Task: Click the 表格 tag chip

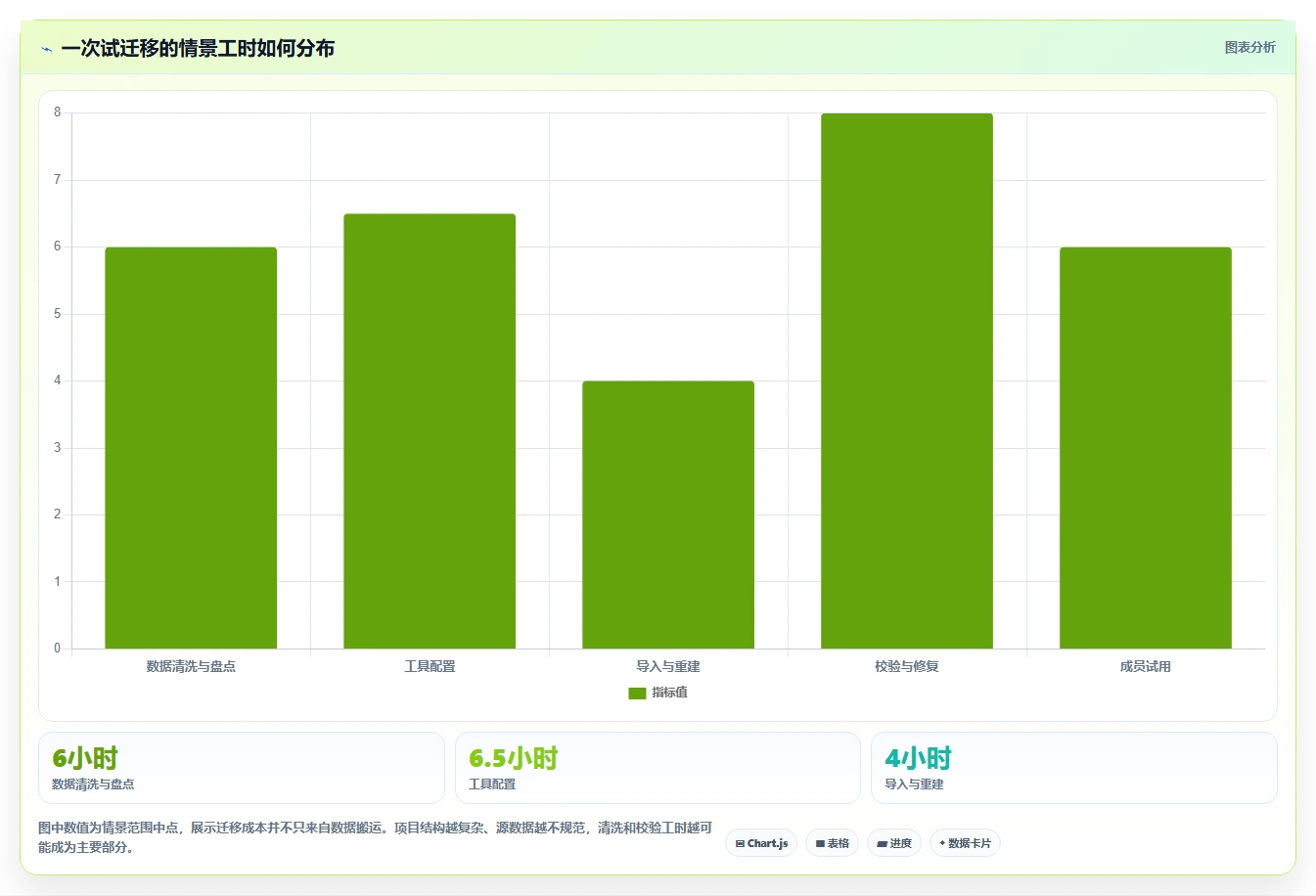Action: click(x=832, y=843)
